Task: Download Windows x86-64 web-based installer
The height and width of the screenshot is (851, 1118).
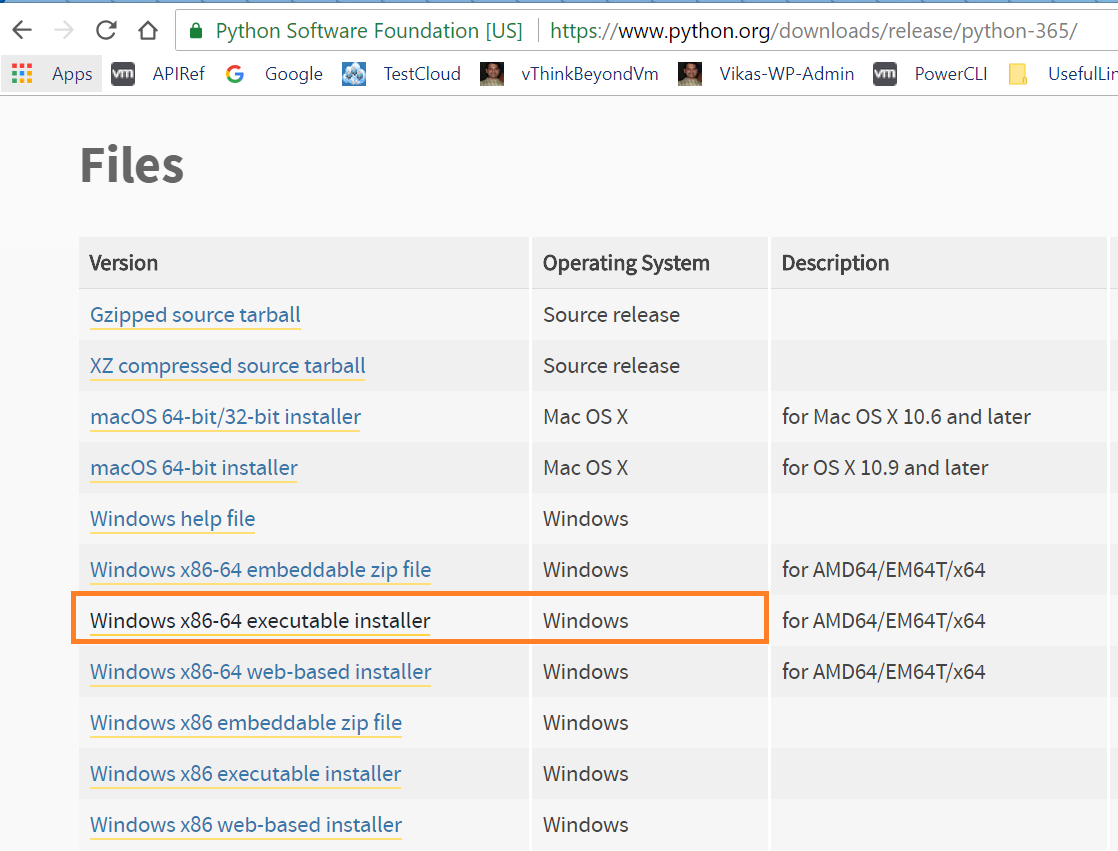Action: (261, 672)
